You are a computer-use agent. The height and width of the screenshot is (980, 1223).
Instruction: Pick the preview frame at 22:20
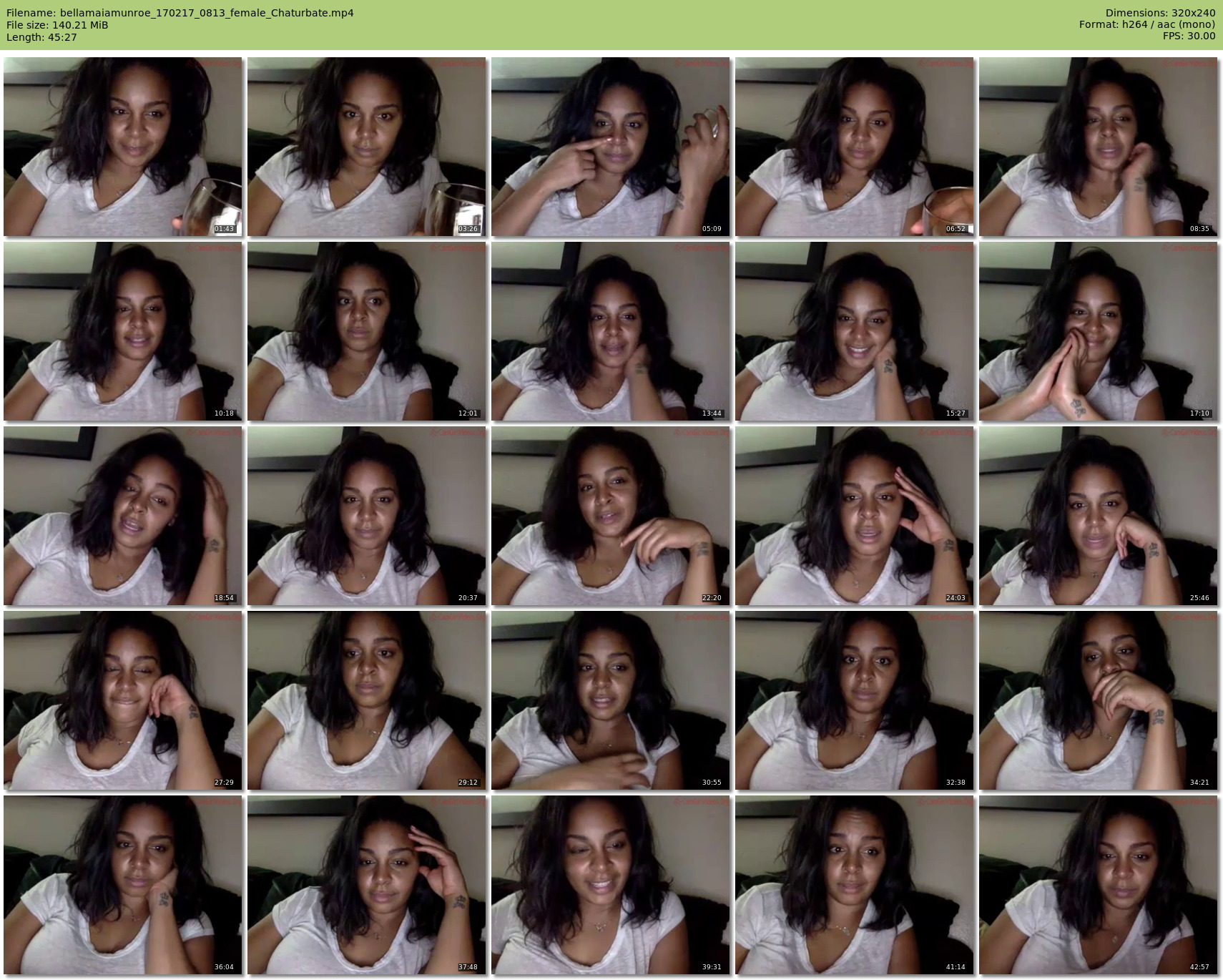(x=611, y=516)
